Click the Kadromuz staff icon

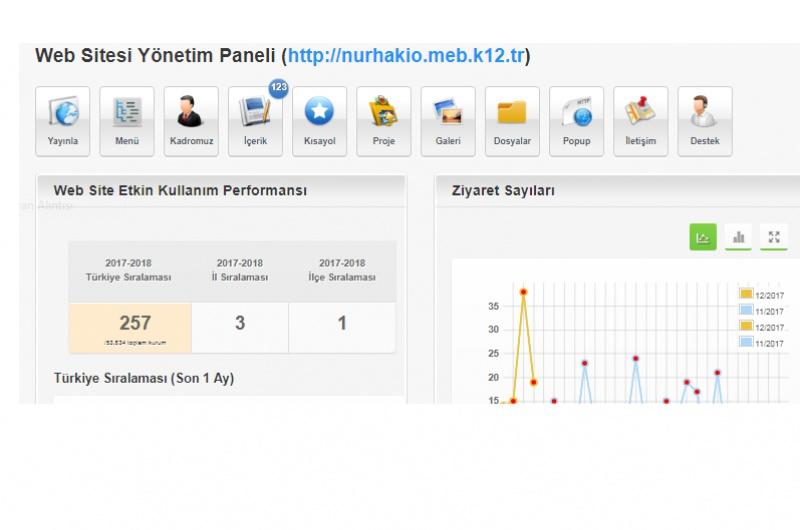point(191,121)
